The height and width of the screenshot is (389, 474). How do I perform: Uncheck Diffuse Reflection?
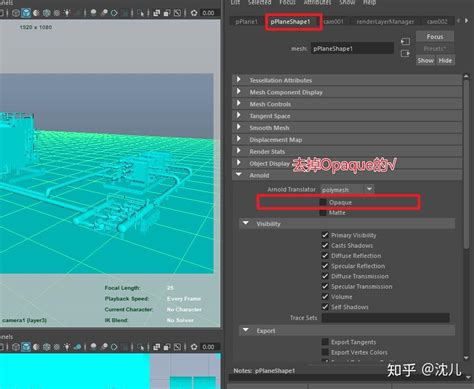coord(325,256)
